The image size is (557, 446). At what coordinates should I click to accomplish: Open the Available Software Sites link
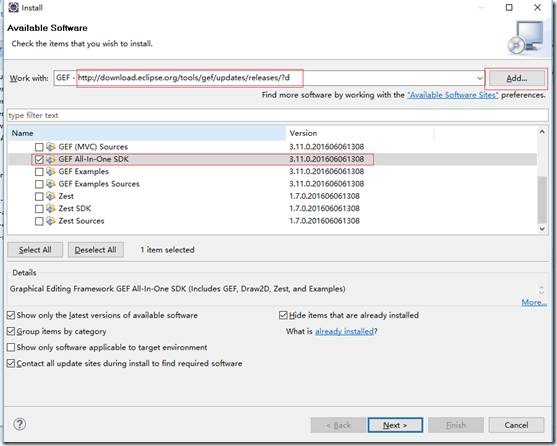click(x=453, y=95)
